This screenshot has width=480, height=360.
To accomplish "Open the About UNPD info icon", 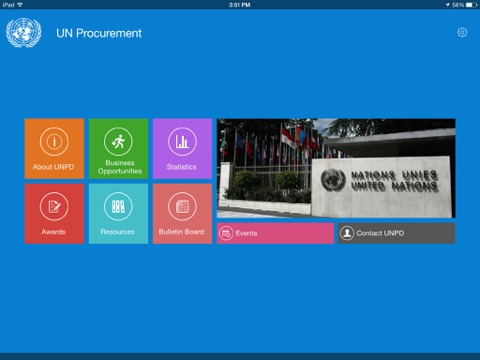I will click(x=54, y=142).
